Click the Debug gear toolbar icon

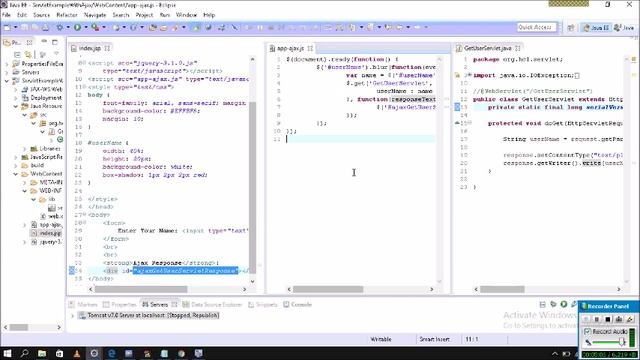60,27
